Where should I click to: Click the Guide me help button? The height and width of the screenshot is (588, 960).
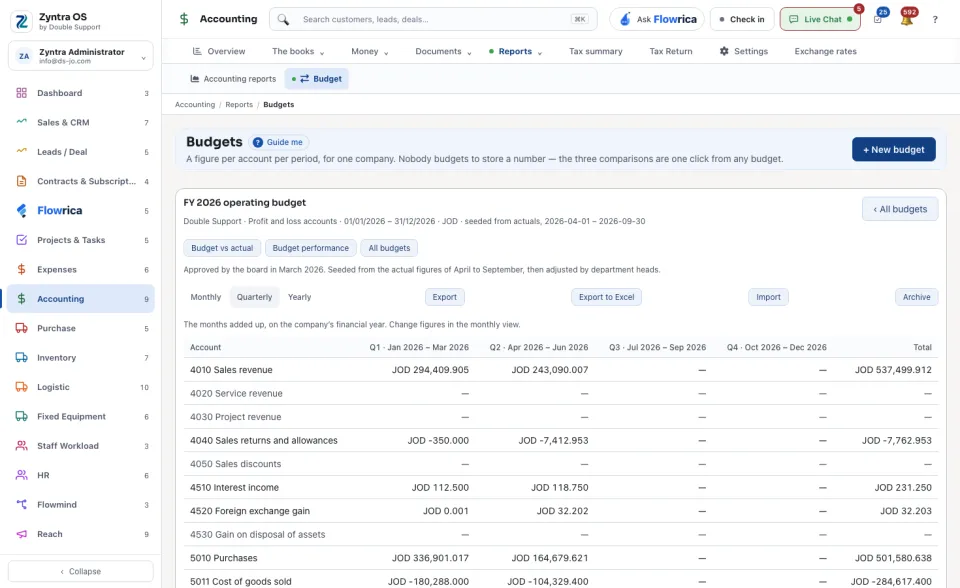(x=279, y=142)
